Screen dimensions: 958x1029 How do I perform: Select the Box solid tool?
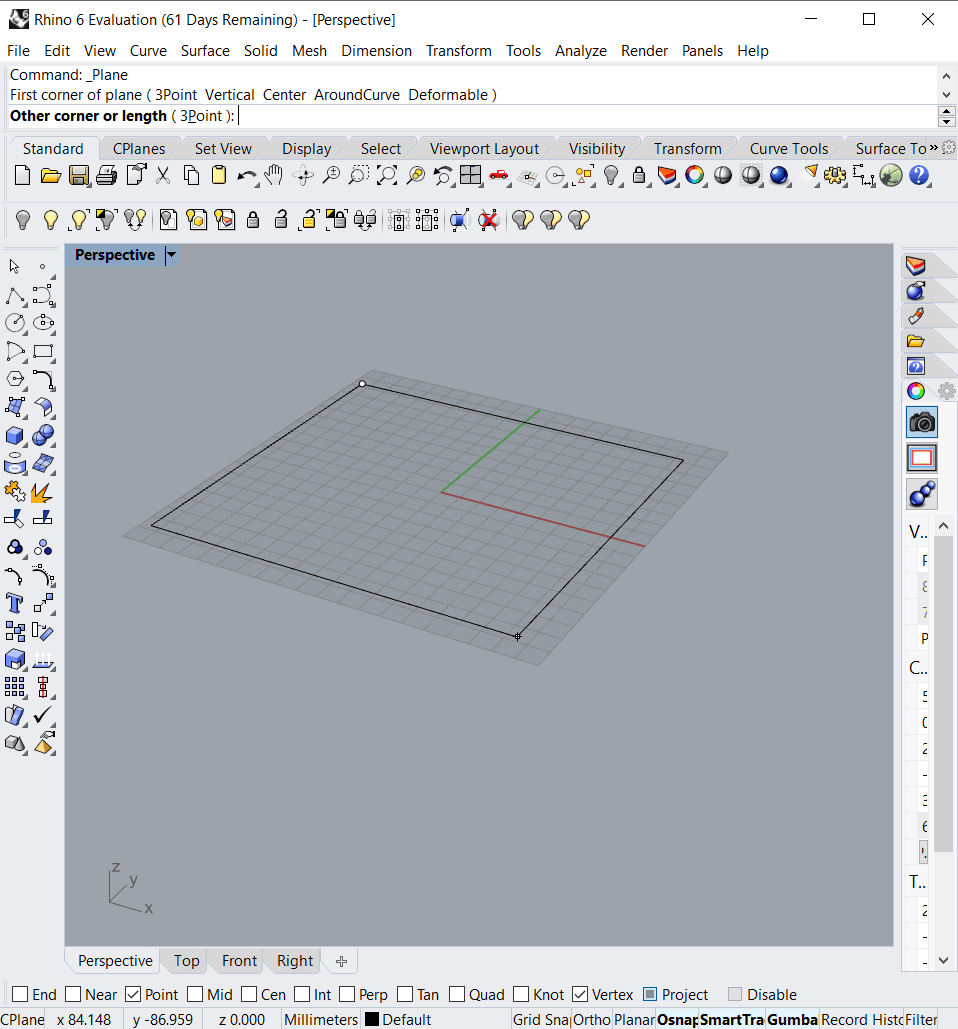click(15, 435)
